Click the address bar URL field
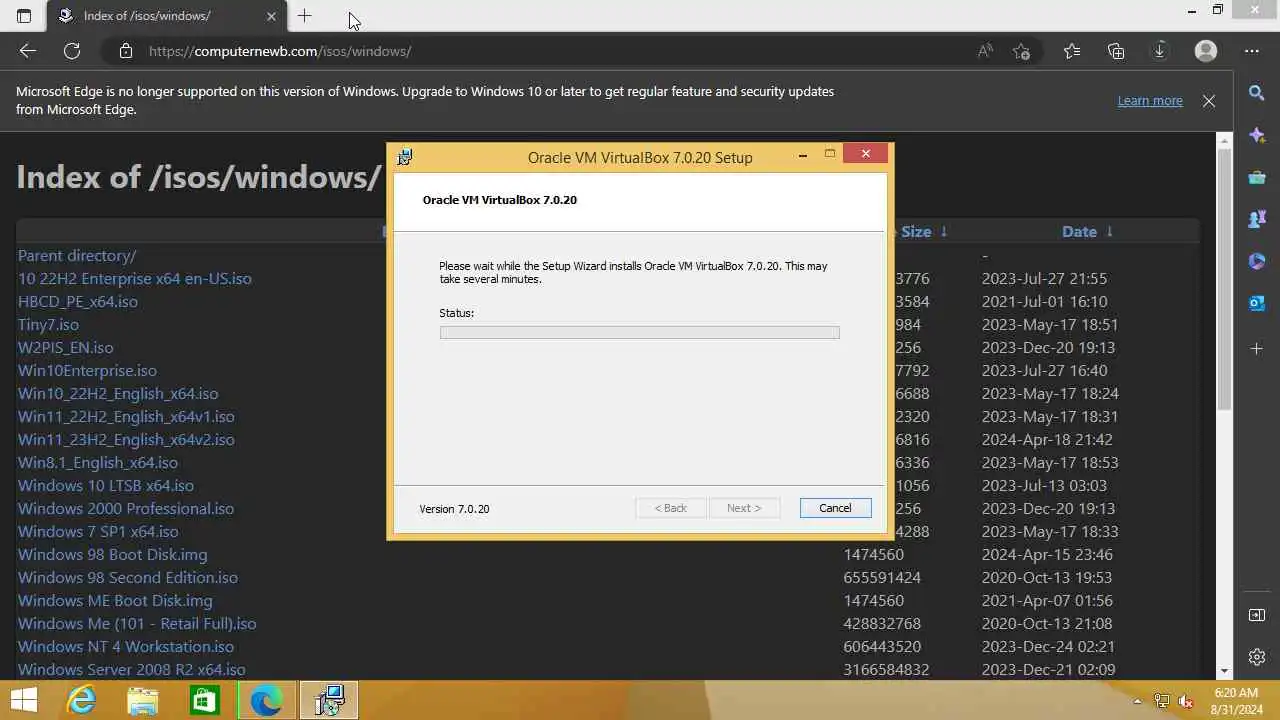The height and width of the screenshot is (720, 1280). click(540, 51)
